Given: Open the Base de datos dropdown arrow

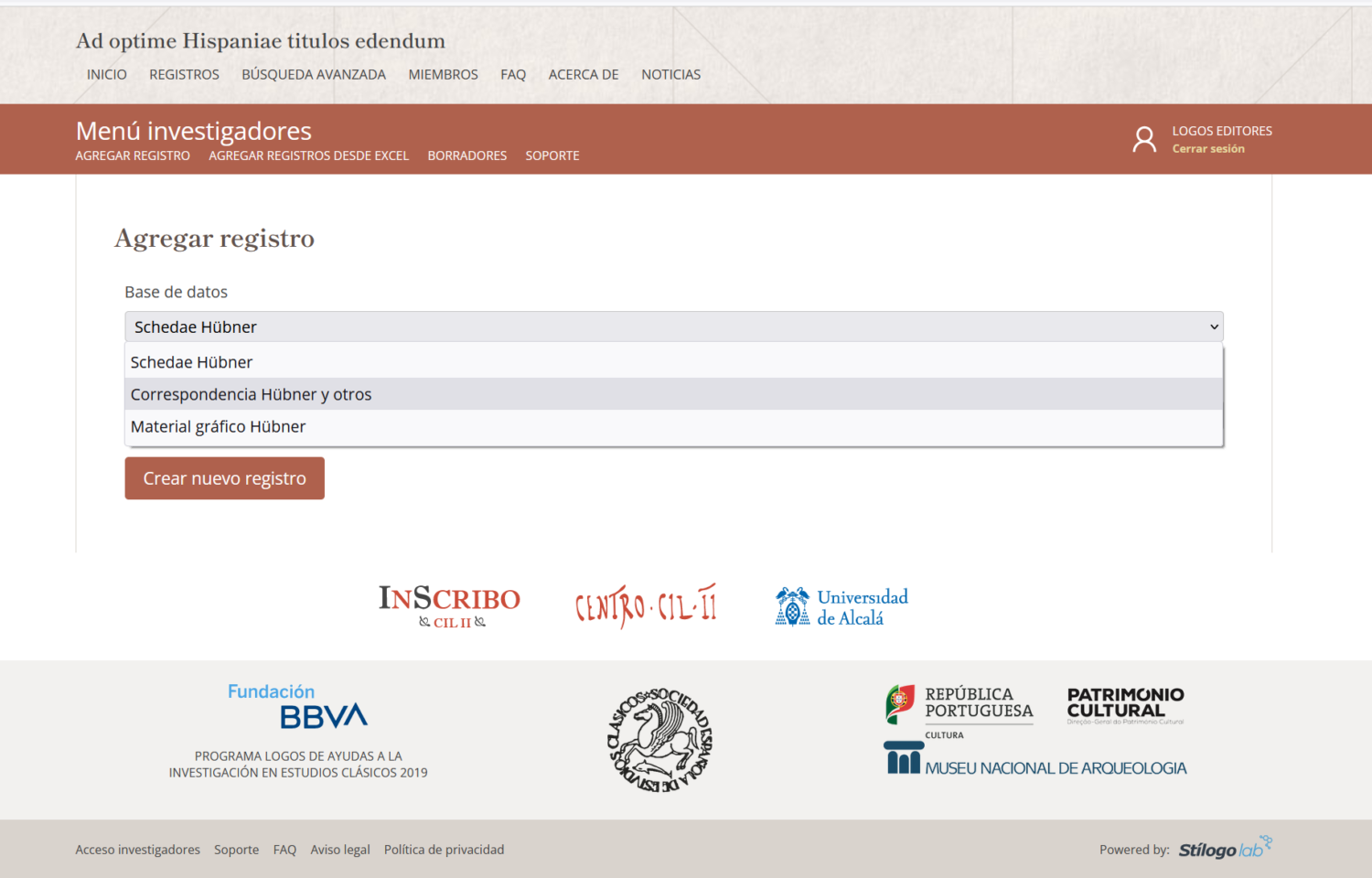Looking at the screenshot, I should click(x=1215, y=327).
